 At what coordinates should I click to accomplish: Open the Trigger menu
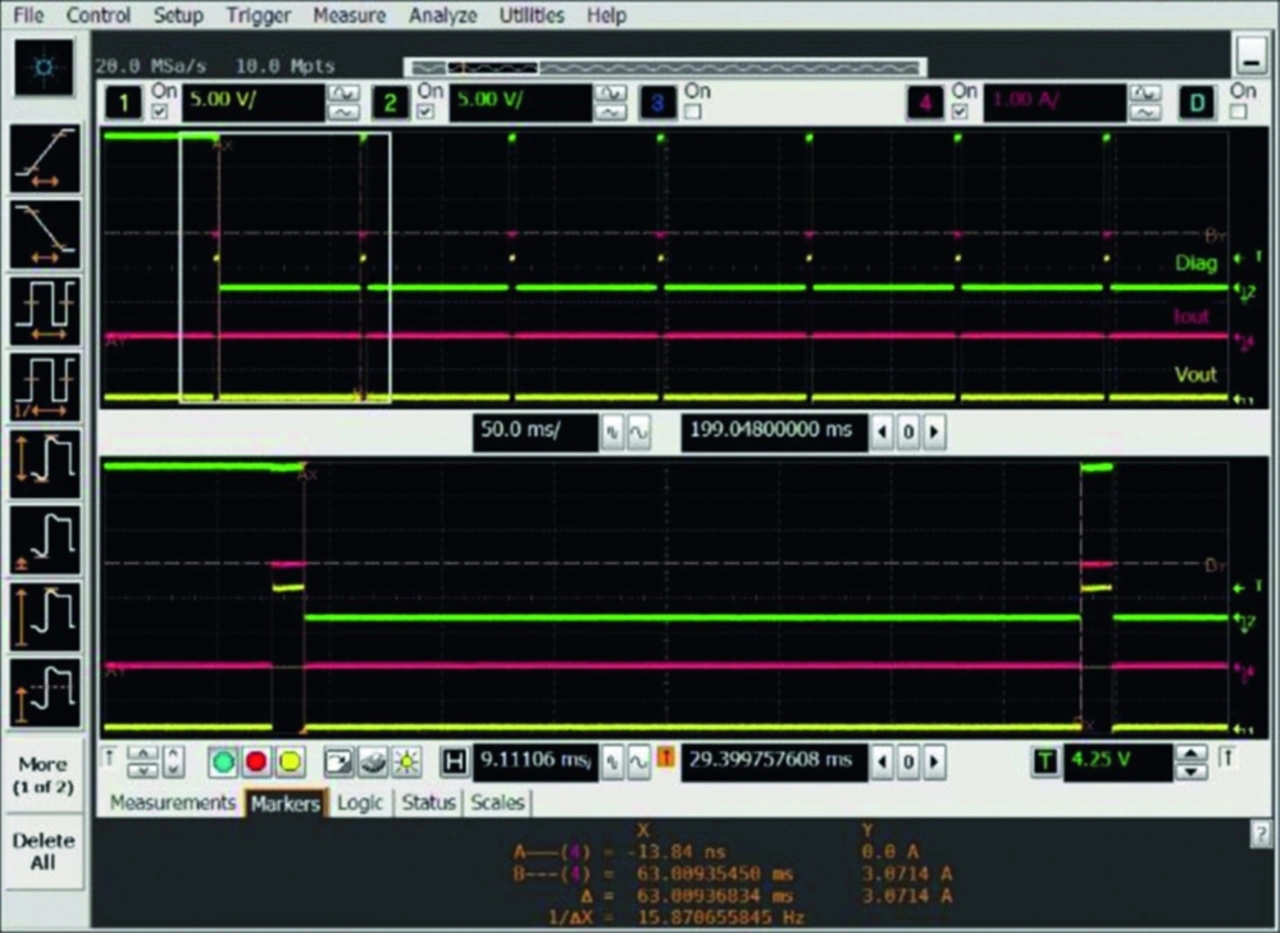pyautogui.click(x=258, y=15)
